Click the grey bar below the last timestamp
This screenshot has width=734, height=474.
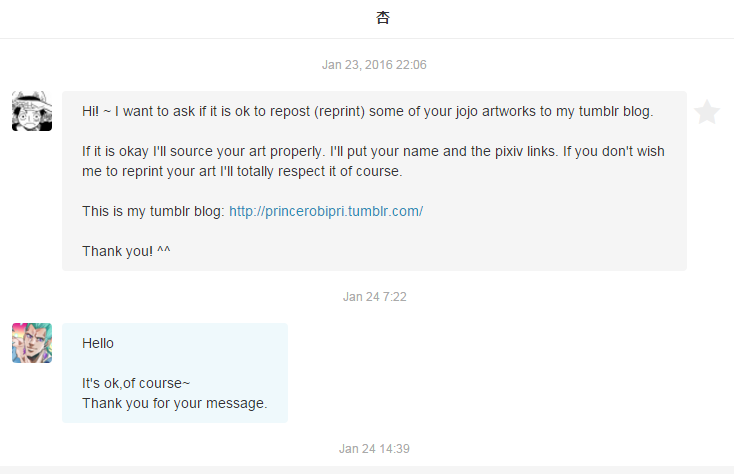[367, 470]
